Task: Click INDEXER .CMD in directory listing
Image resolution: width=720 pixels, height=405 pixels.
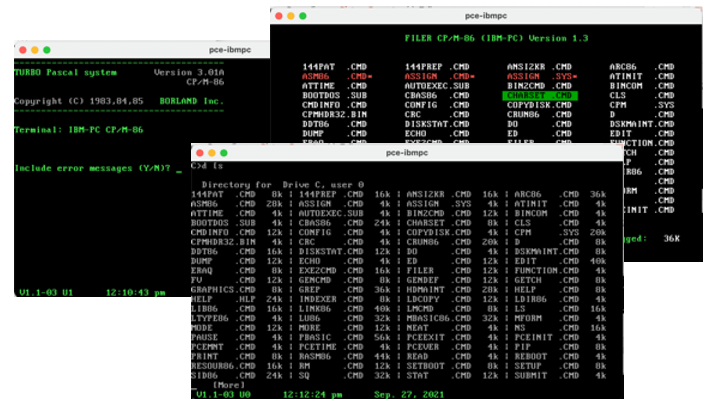Action: click(331, 299)
